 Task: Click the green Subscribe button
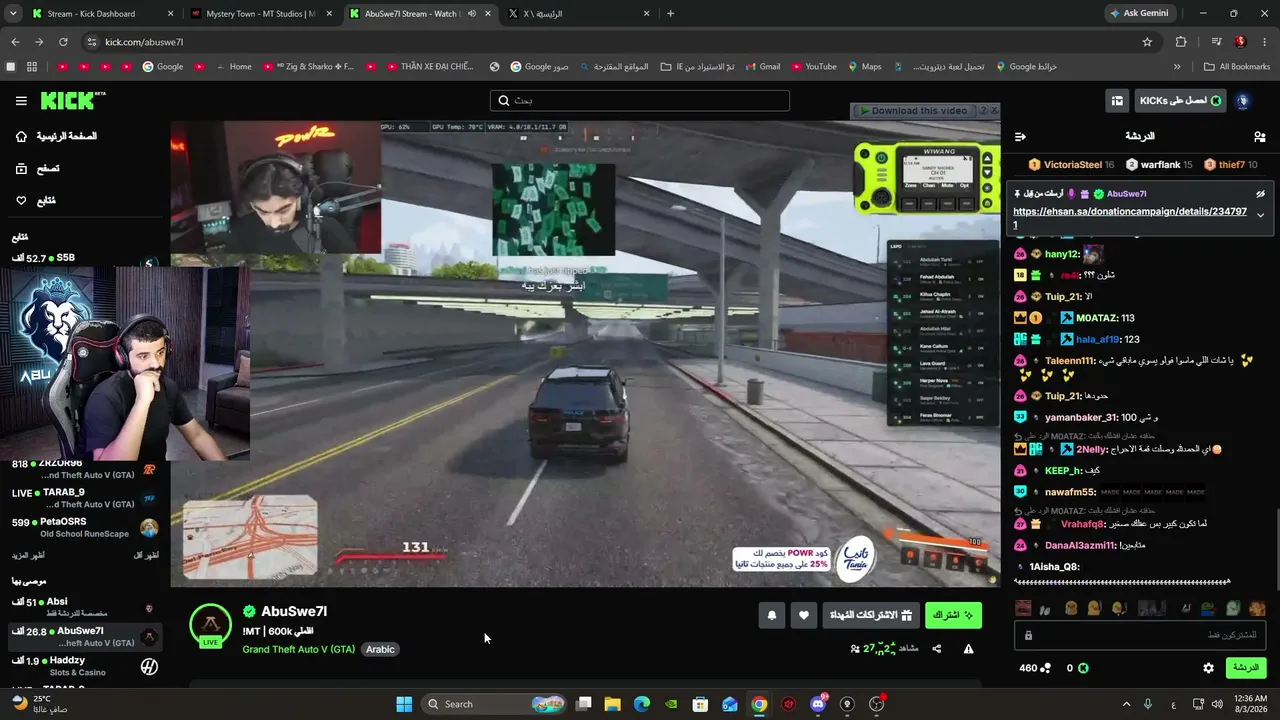click(953, 616)
